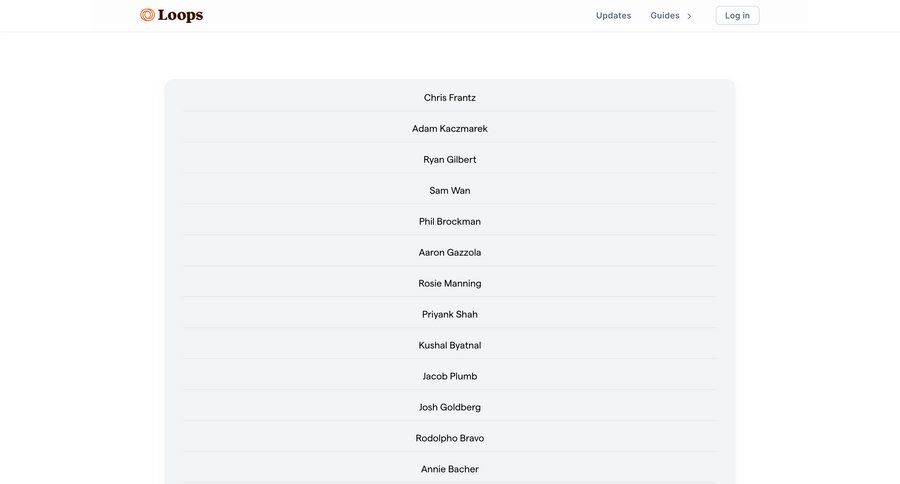Viewport: 900px width, 484px height.
Task: Select the name Kushal Byatnal
Action: pos(449,346)
